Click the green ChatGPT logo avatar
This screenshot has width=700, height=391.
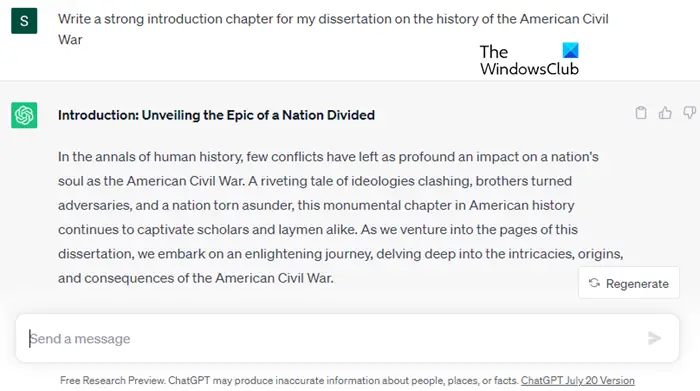click(x=24, y=115)
